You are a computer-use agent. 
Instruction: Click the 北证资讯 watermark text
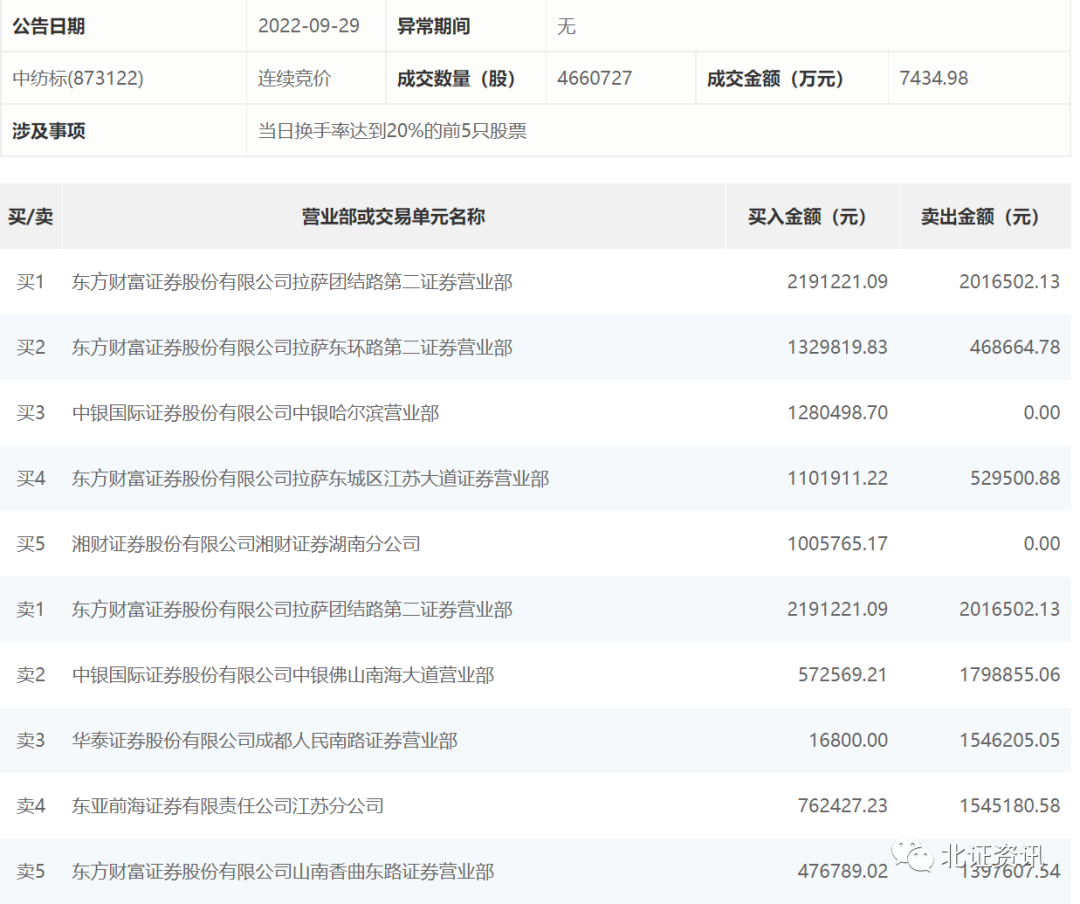(992, 857)
